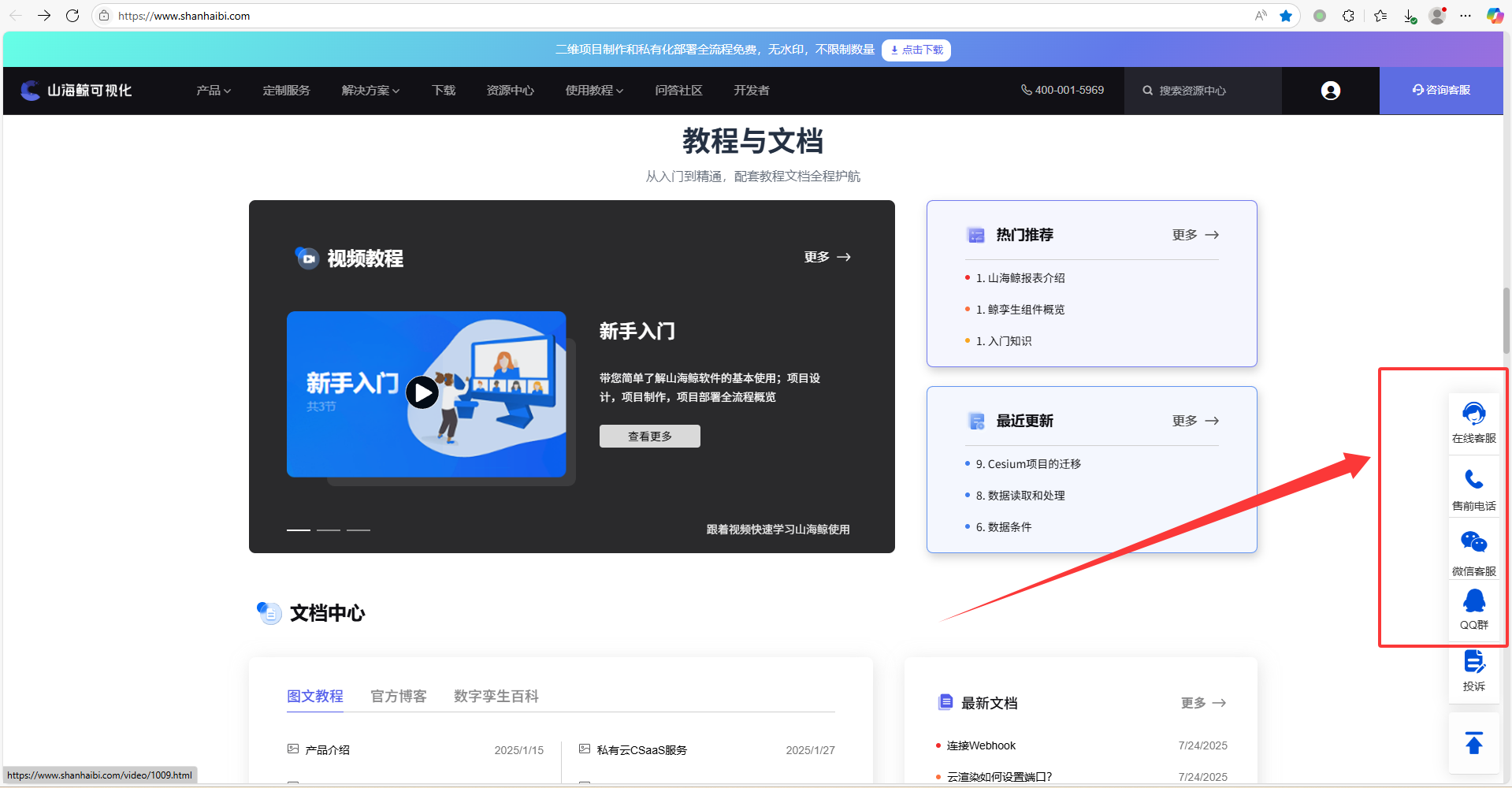Viewport: 1512px width, 788px height.
Task: Click the QQ群 penguin icon
Action: click(1474, 601)
